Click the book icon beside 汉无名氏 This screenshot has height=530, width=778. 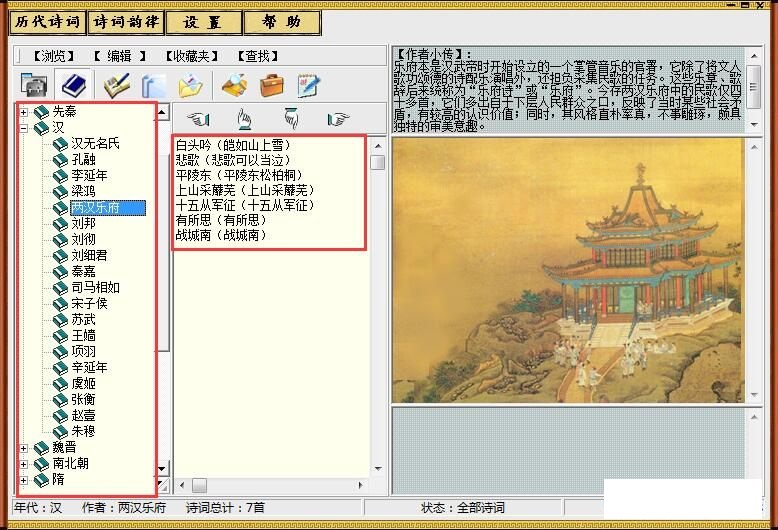pyautogui.click(x=61, y=144)
